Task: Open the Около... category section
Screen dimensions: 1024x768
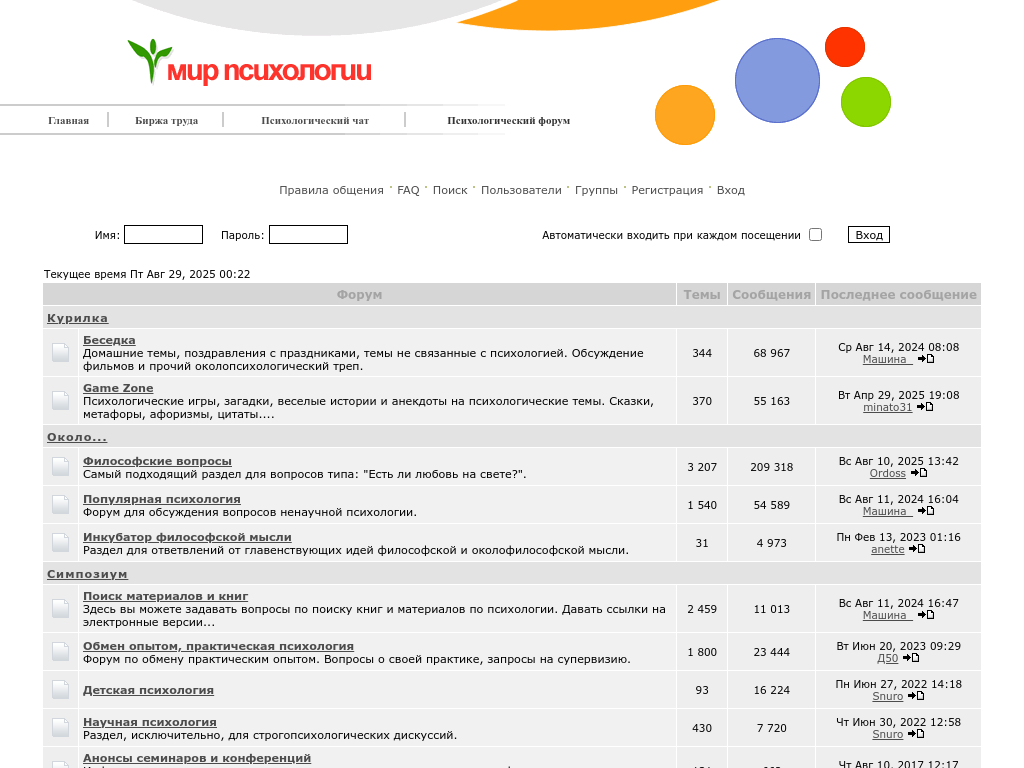Action: coord(77,437)
